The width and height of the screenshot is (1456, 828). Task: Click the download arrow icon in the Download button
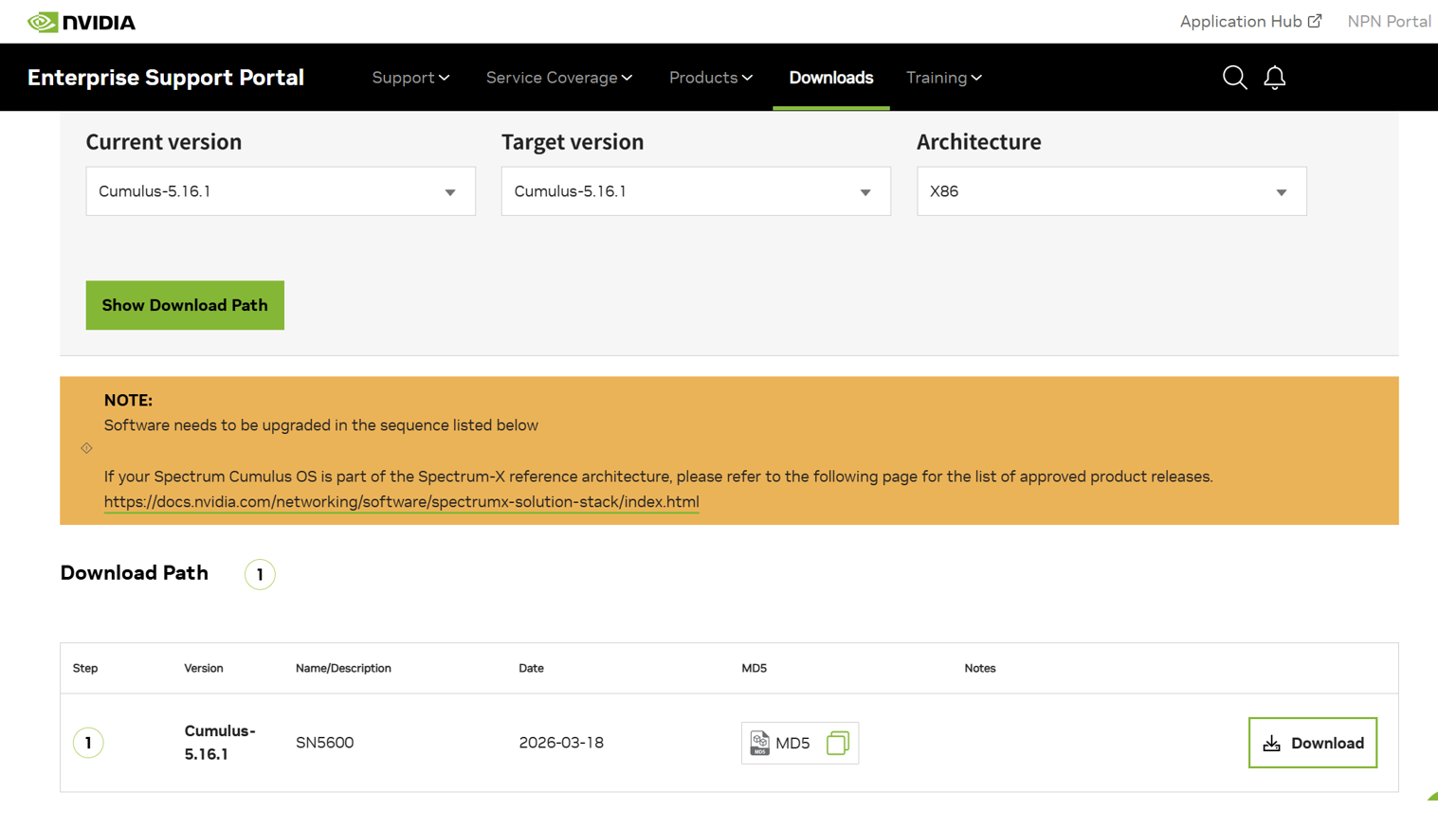click(1272, 744)
